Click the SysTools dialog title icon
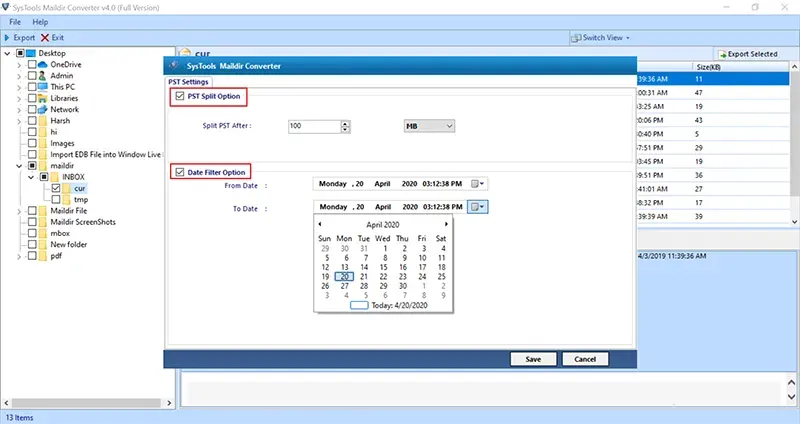This screenshot has height=424, width=800. point(174,66)
